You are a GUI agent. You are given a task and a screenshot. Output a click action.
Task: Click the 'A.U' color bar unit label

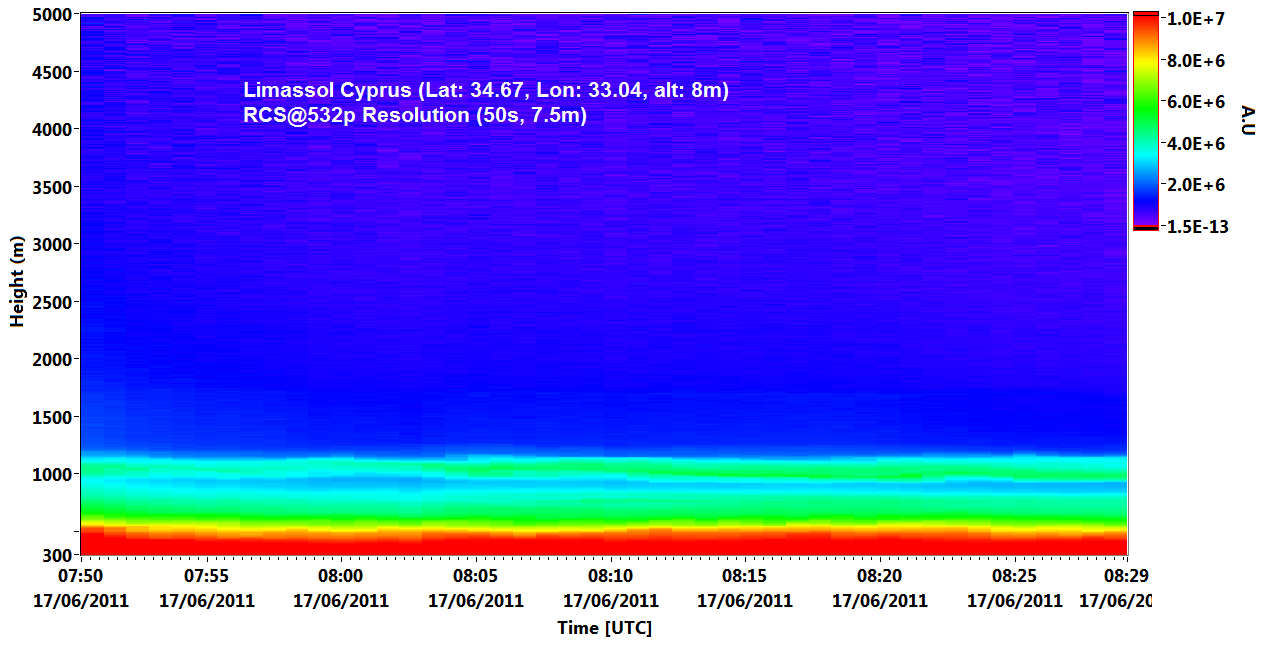(1247, 119)
